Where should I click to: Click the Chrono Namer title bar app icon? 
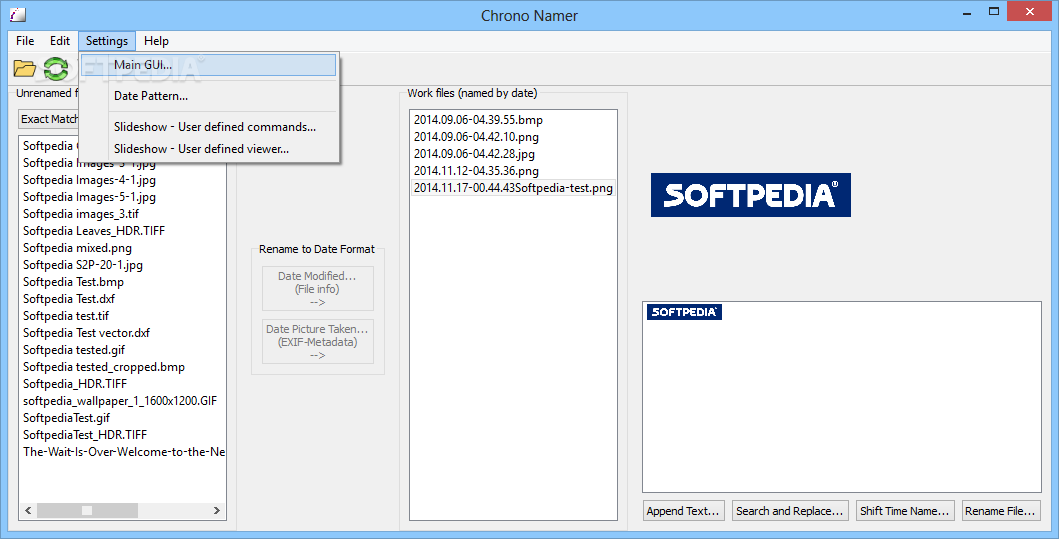[18, 14]
